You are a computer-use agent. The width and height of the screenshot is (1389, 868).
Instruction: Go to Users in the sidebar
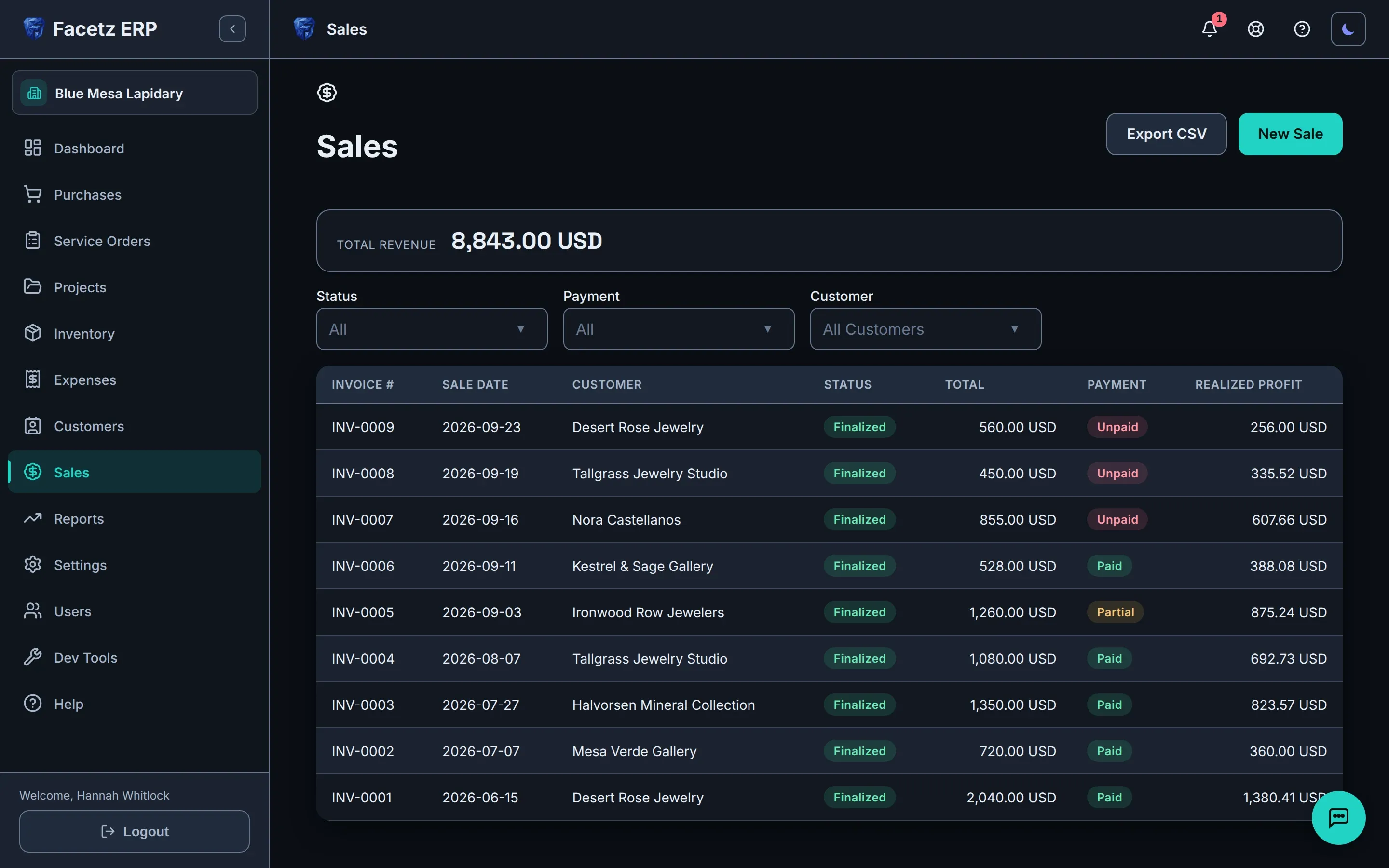tap(134, 611)
